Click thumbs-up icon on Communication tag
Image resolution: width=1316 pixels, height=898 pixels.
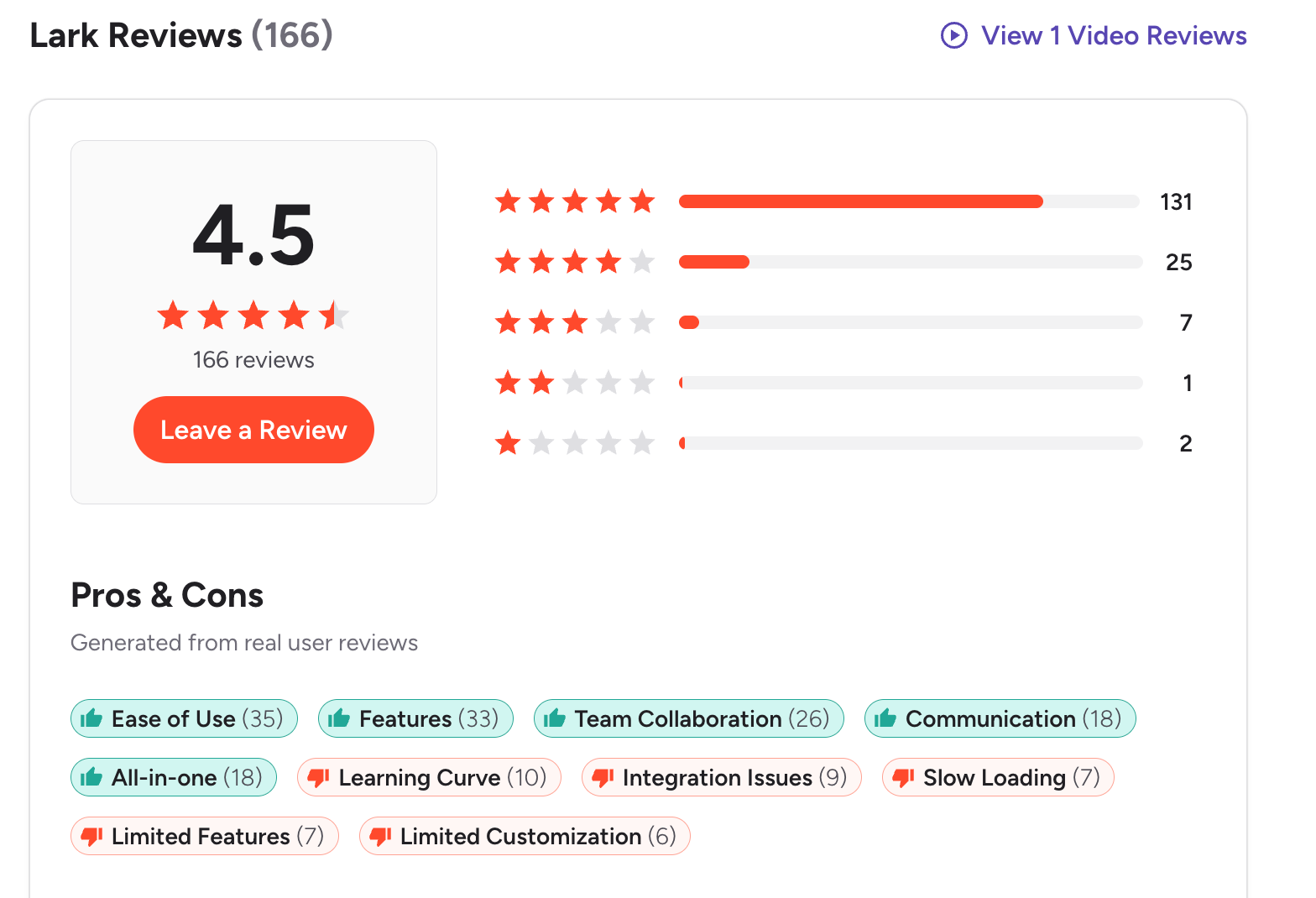885,718
